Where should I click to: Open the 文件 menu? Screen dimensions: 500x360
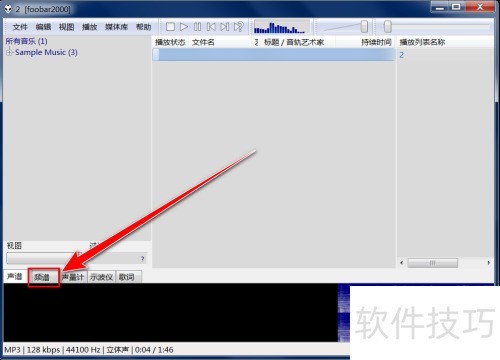coord(20,27)
